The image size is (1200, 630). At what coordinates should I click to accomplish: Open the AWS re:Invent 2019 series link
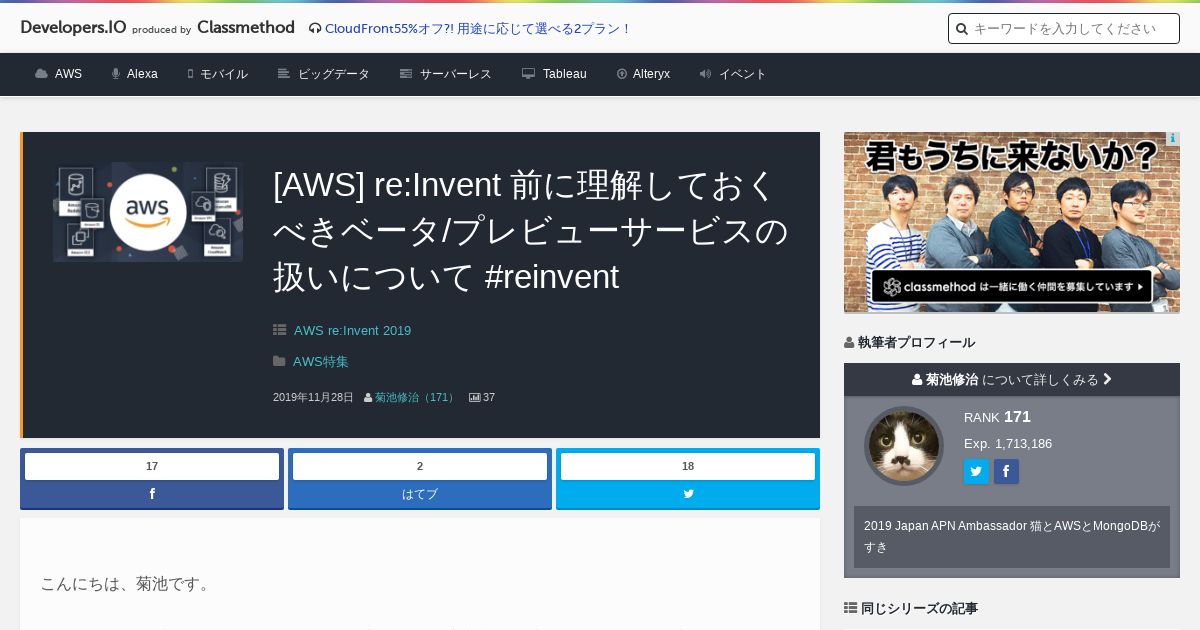[x=352, y=330]
